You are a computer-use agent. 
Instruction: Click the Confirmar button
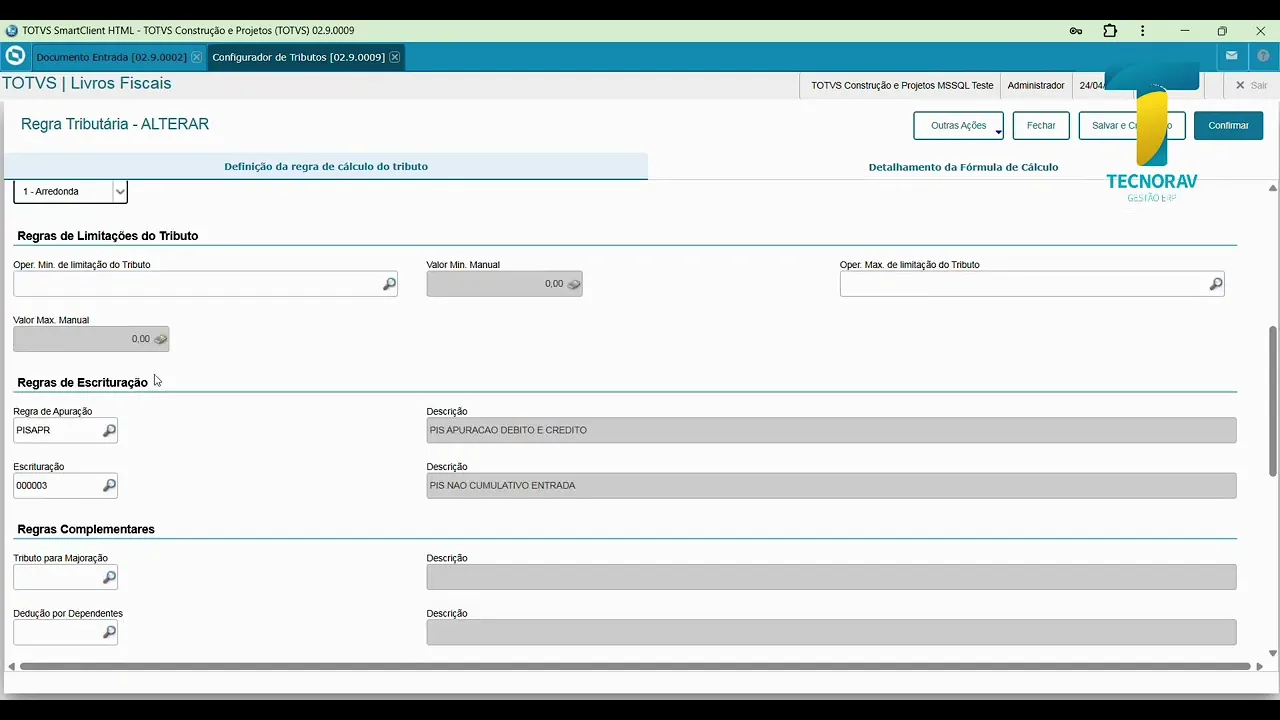coord(1228,126)
